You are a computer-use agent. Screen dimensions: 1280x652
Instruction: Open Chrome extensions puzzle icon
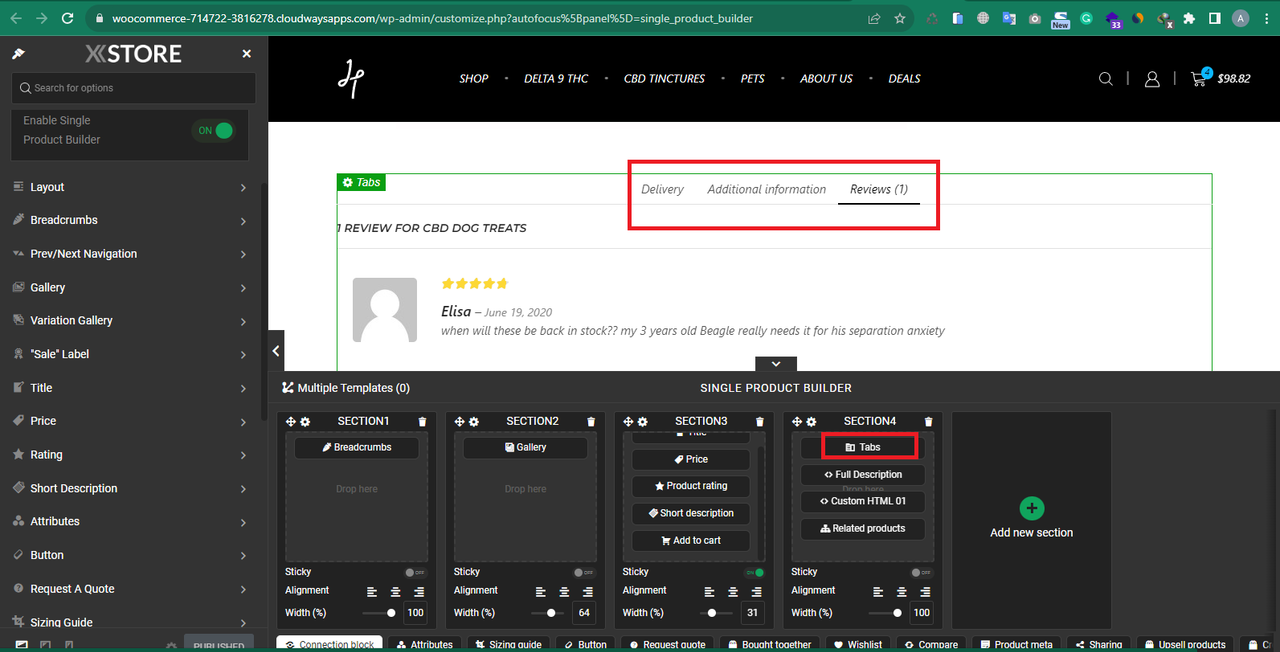click(1189, 18)
